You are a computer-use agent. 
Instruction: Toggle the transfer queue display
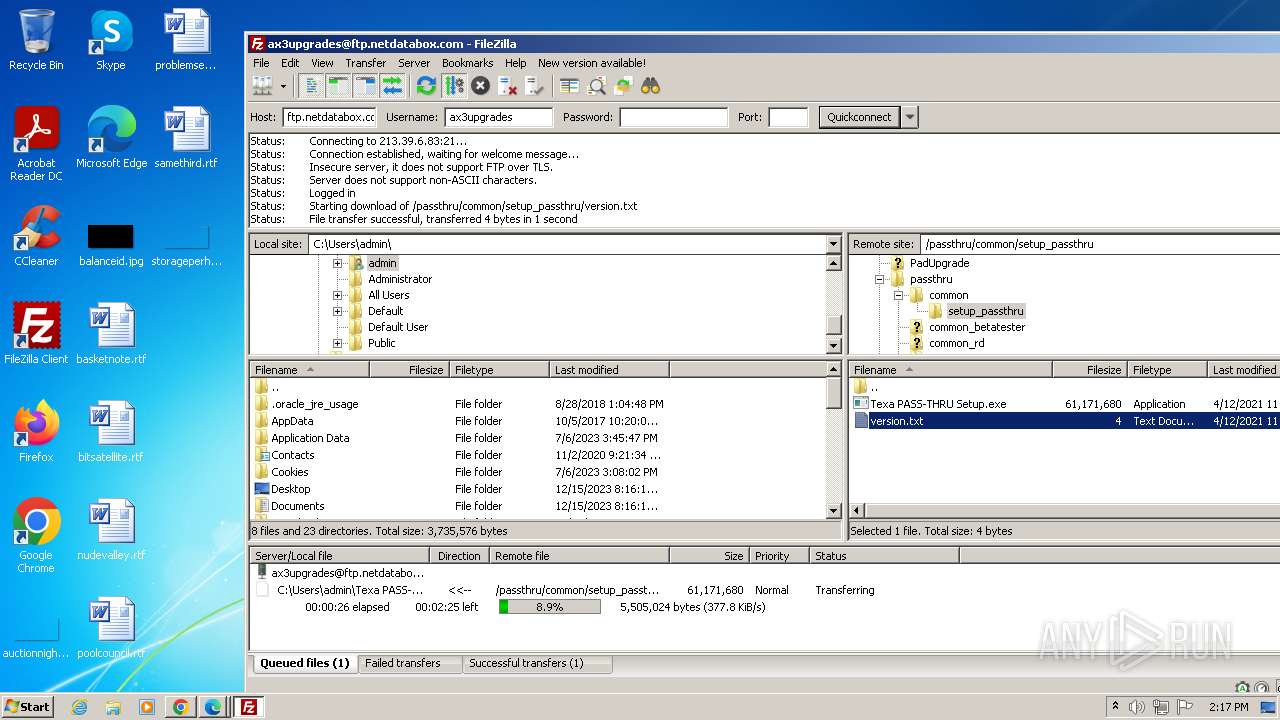pos(392,86)
